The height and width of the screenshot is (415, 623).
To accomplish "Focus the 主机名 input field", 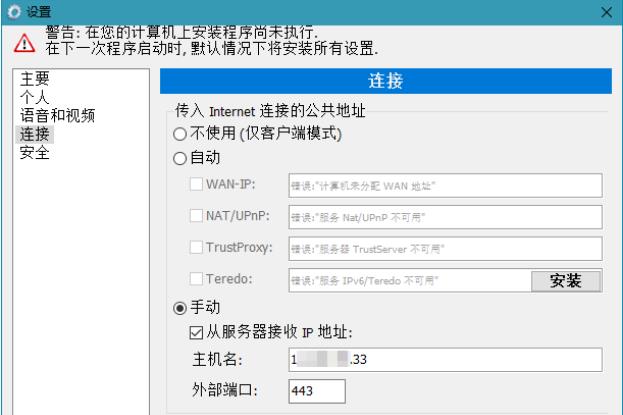I will (445, 360).
